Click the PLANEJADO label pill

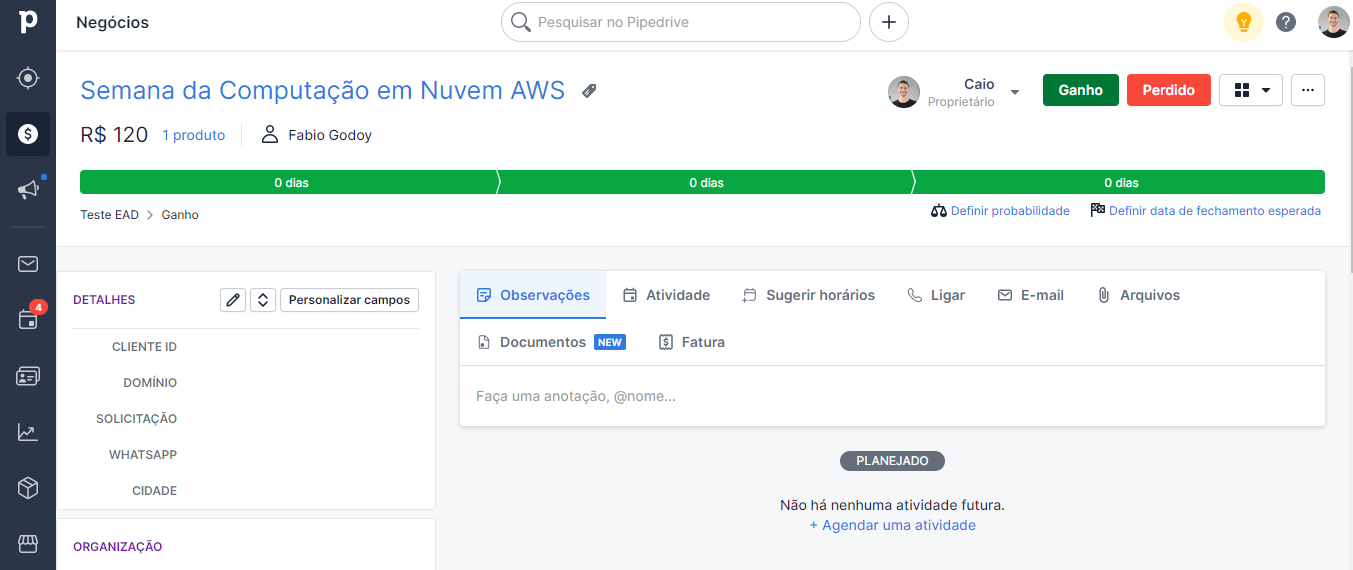click(x=892, y=461)
